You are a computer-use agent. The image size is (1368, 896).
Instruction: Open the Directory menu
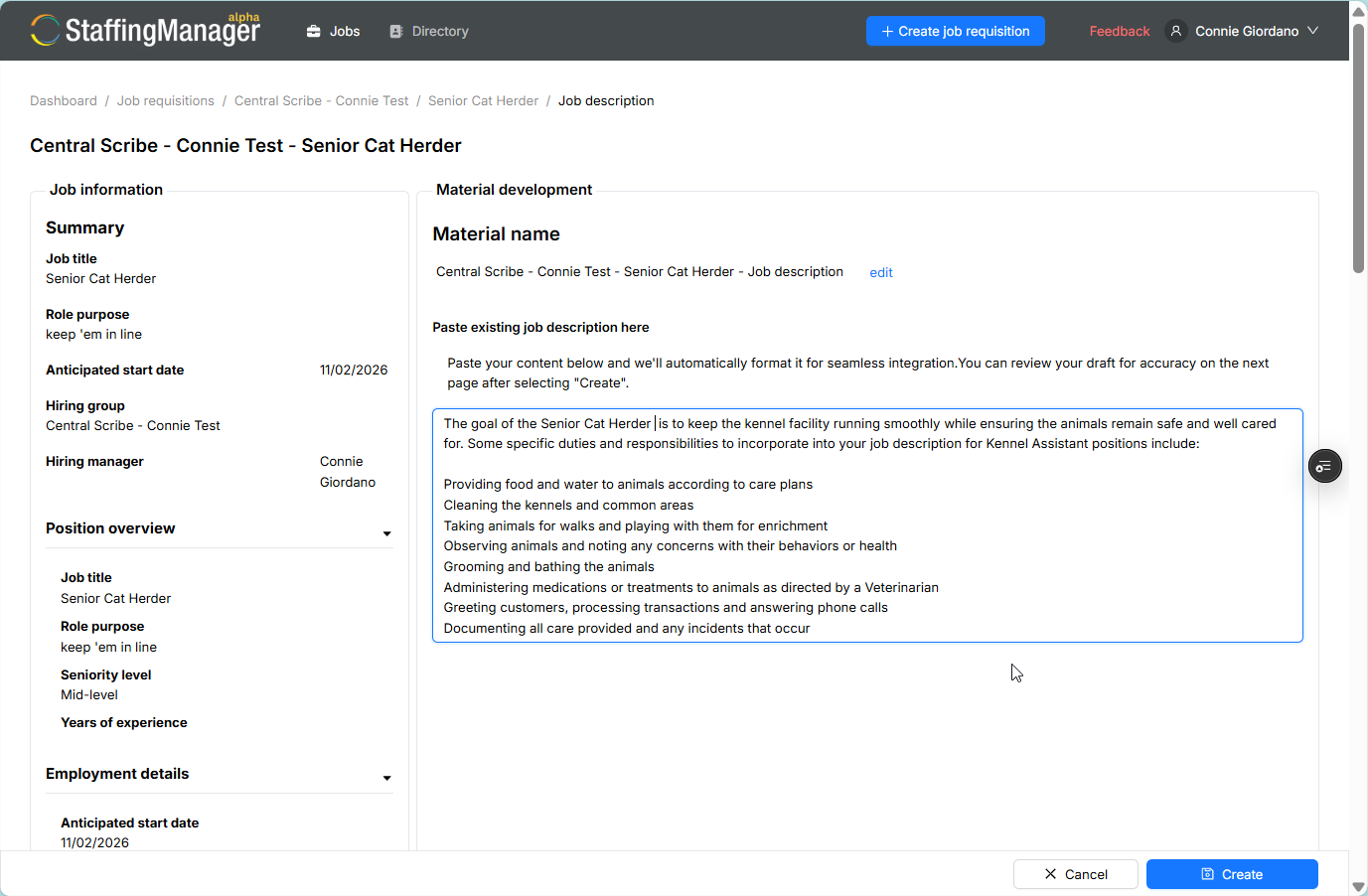point(429,31)
